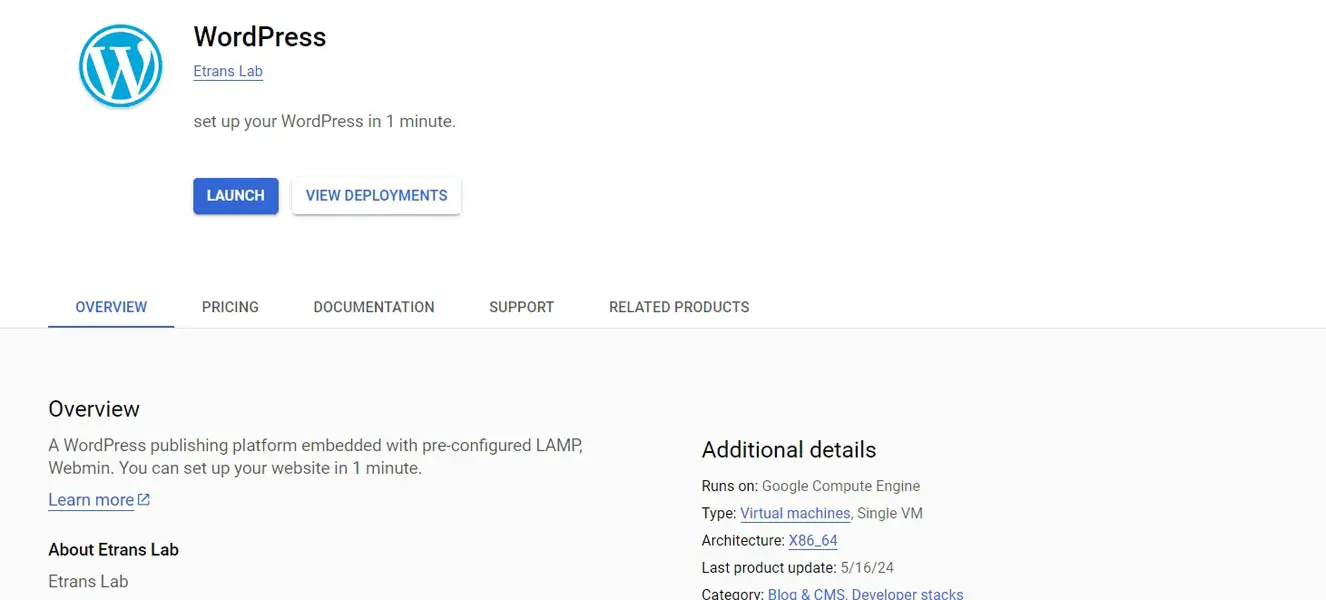Click the 'Etrans Lab' text under About
The width and height of the screenshot is (1326, 600).
pyautogui.click(x=88, y=581)
